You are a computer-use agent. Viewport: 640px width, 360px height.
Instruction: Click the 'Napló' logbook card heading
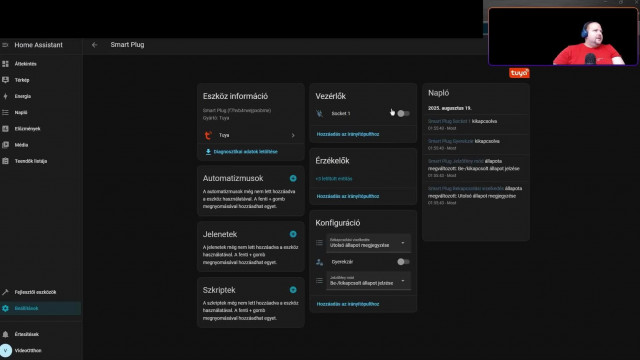438,93
